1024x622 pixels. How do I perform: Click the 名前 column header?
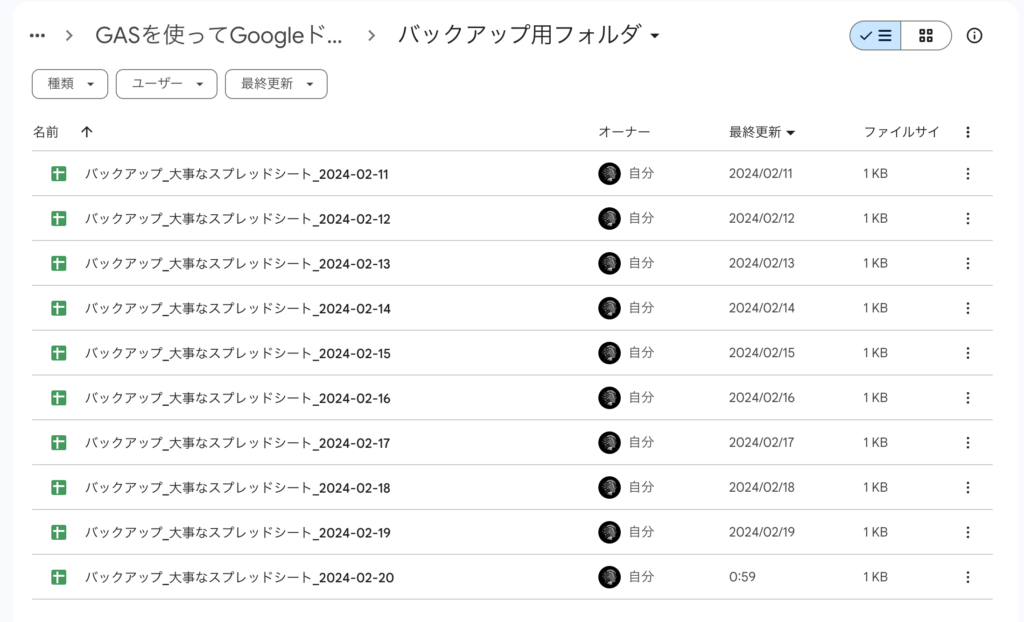pos(46,132)
